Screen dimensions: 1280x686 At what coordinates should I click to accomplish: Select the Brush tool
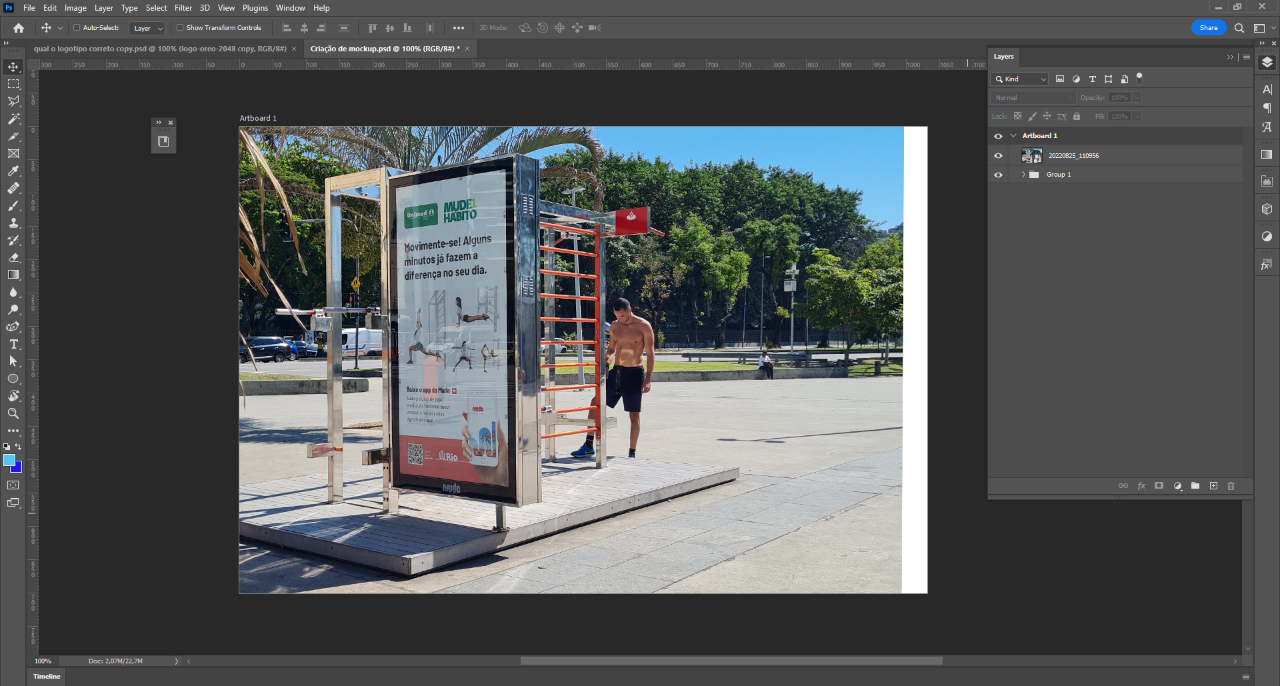[x=13, y=205]
